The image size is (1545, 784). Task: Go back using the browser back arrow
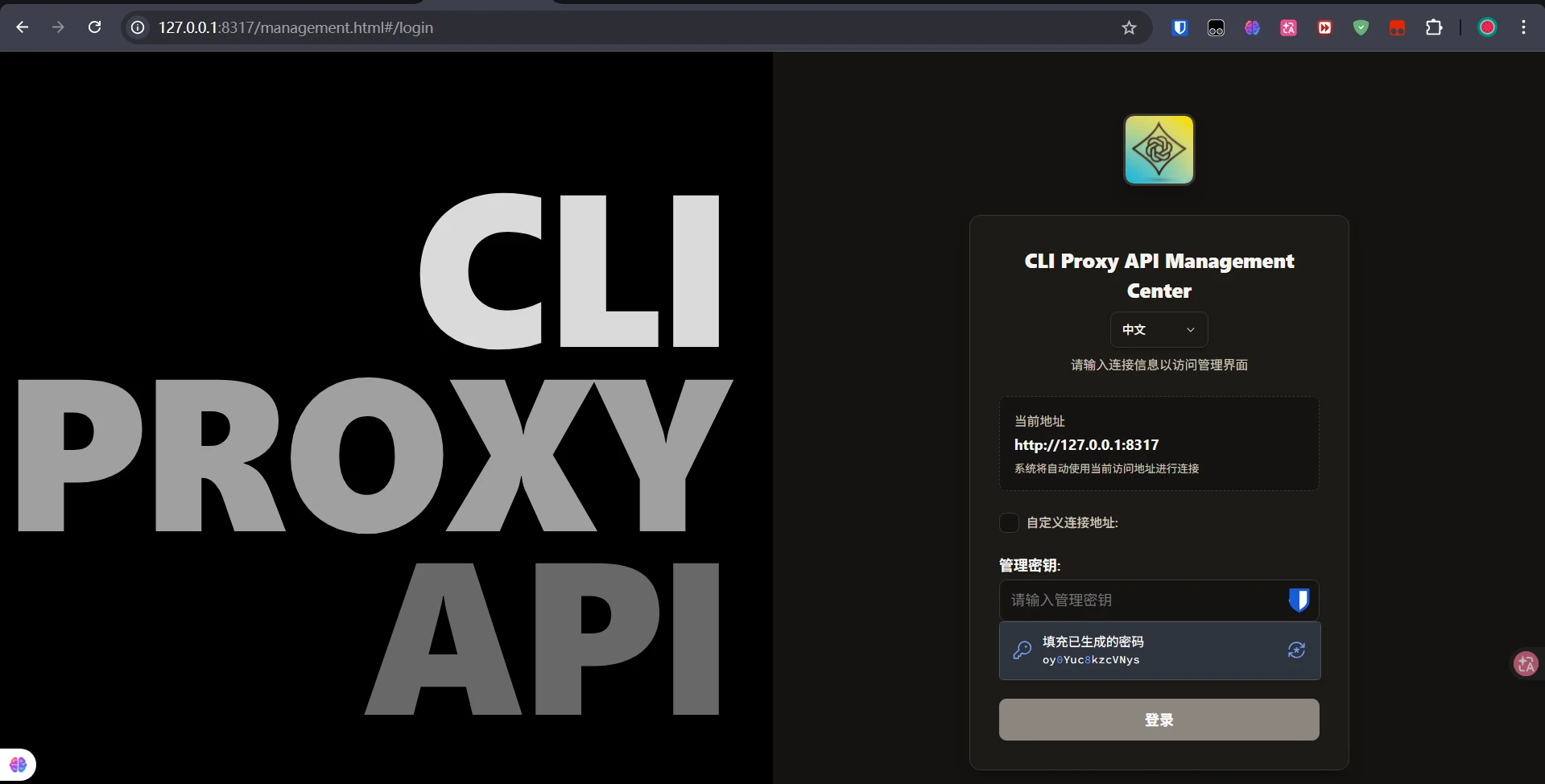tap(23, 27)
